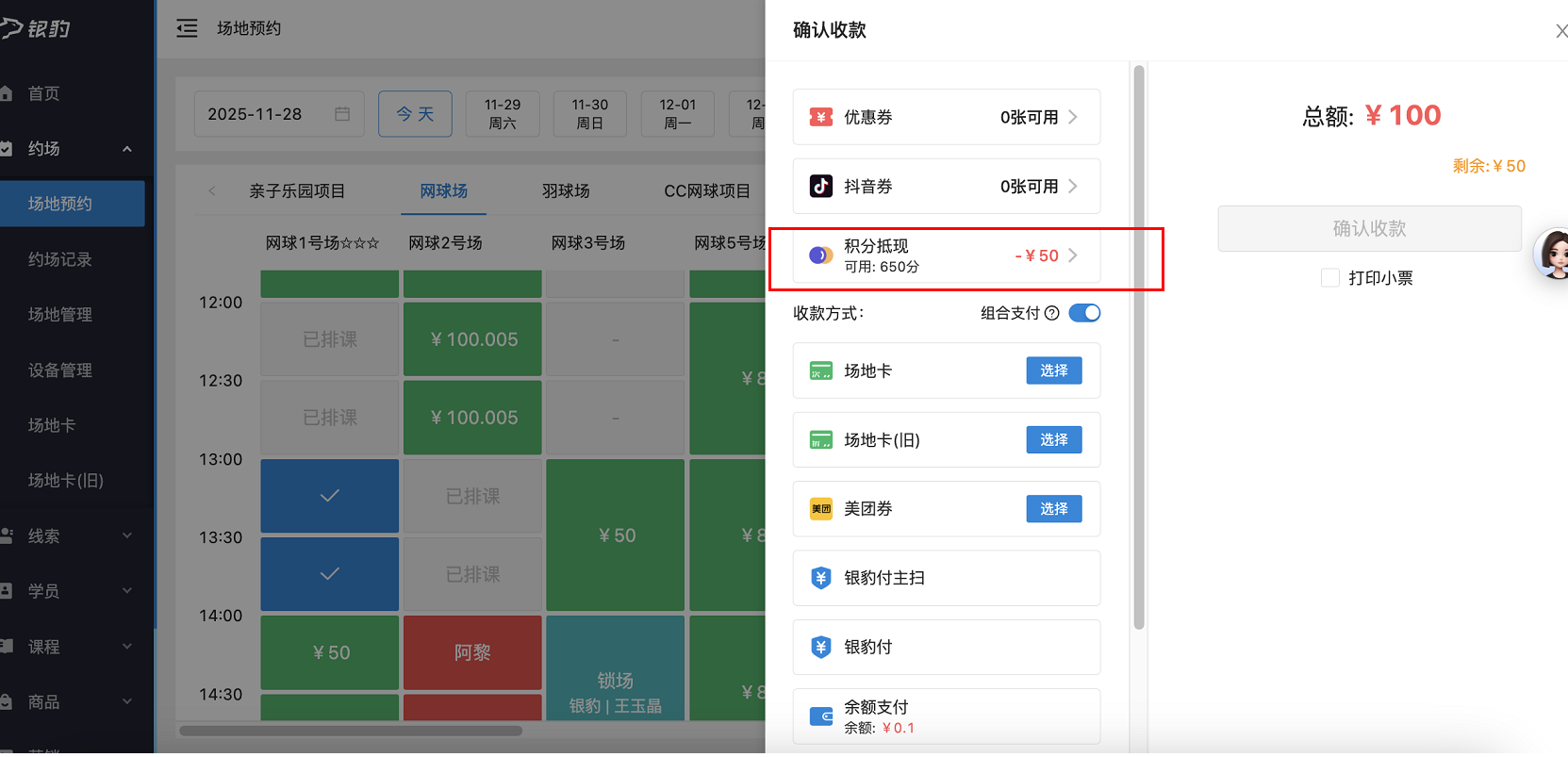Click the coupon 优惠券 red icon
The height and width of the screenshot is (757, 1568).
click(820, 117)
